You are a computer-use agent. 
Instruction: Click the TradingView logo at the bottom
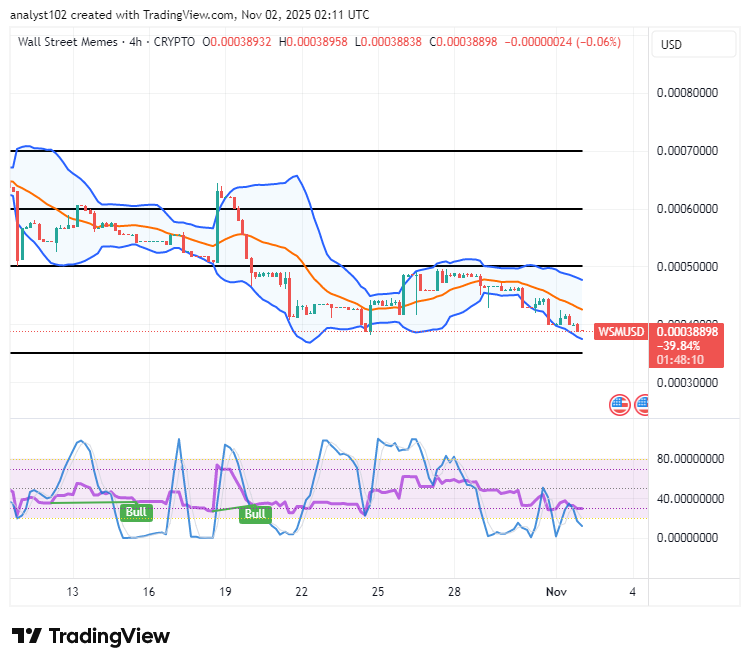pyautogui.click(x=91, y=636)
